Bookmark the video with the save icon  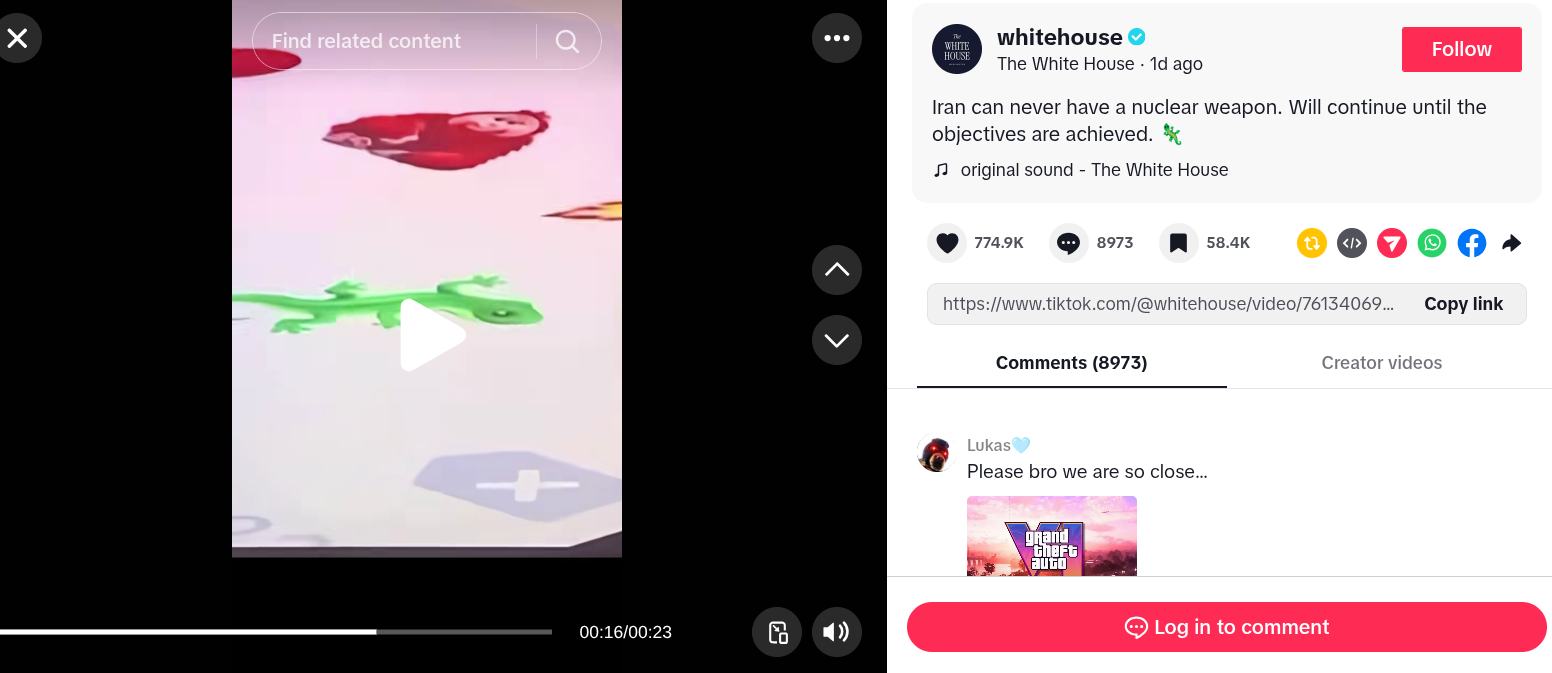(x=1179, y=243)
